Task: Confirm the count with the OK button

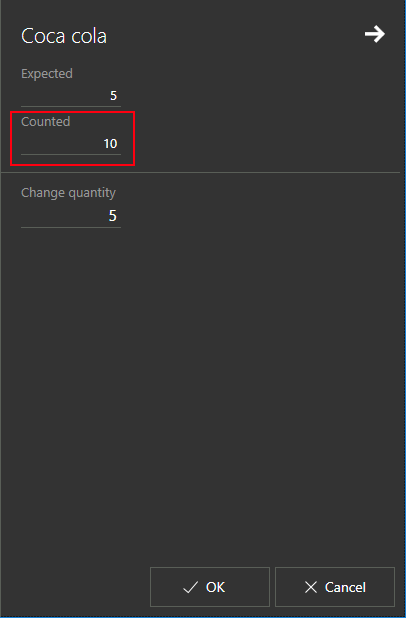Action: (x=210, y=587)
